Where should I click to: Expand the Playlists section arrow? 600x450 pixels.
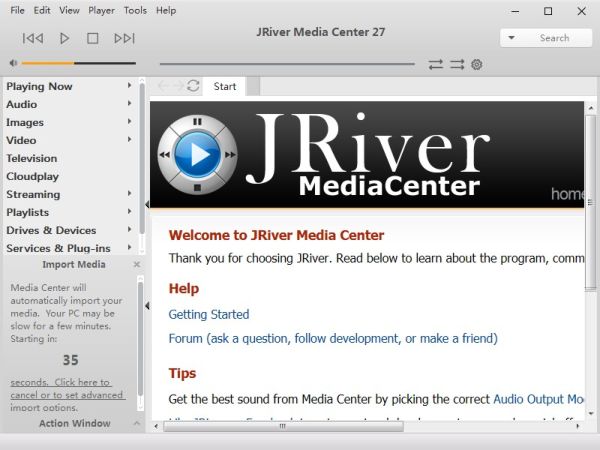tap(129, 212)
